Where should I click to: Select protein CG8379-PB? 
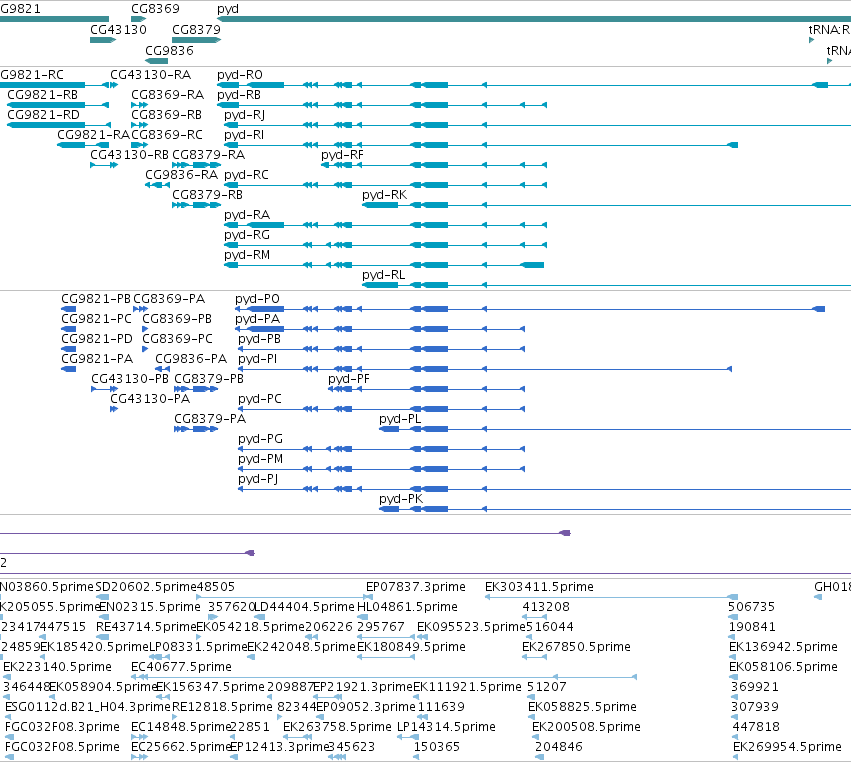click(209, 379)
